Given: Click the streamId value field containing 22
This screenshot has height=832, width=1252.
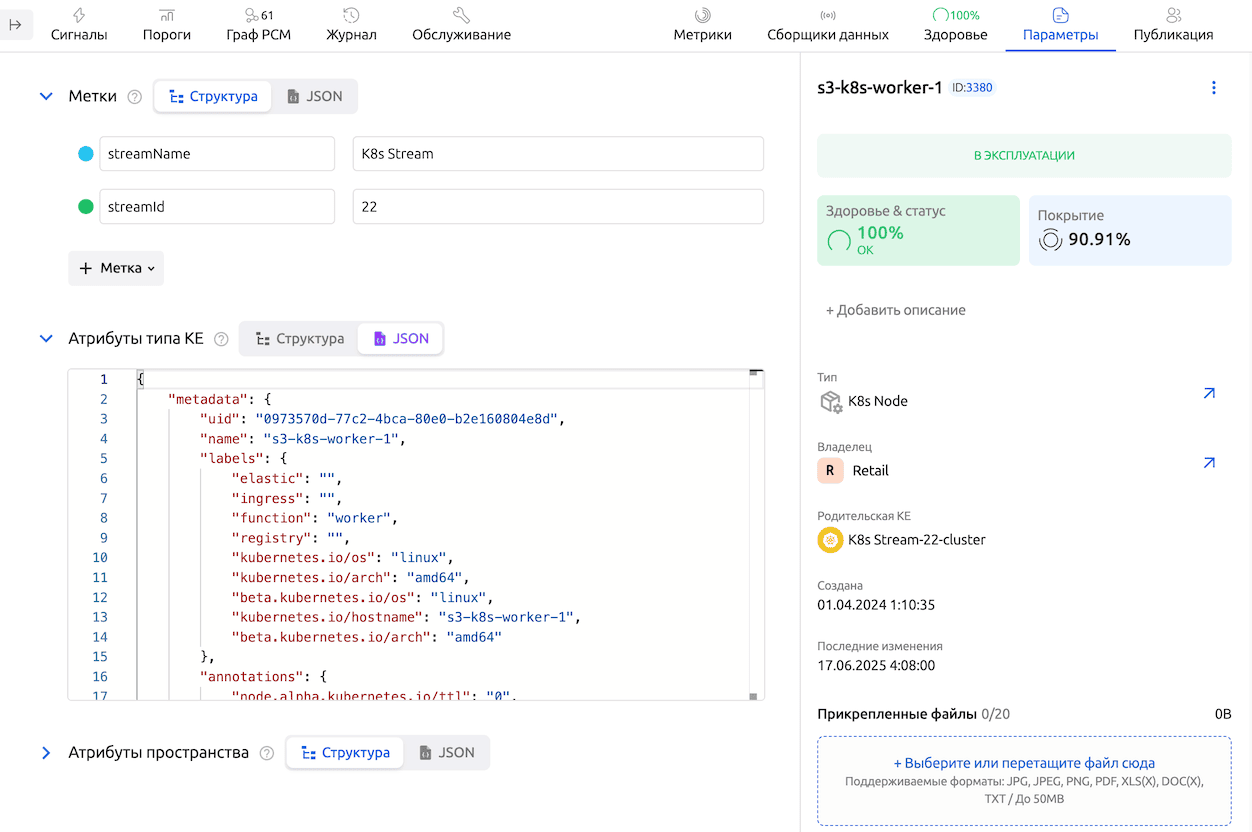Looking at the screenshot, I should 558,207.
